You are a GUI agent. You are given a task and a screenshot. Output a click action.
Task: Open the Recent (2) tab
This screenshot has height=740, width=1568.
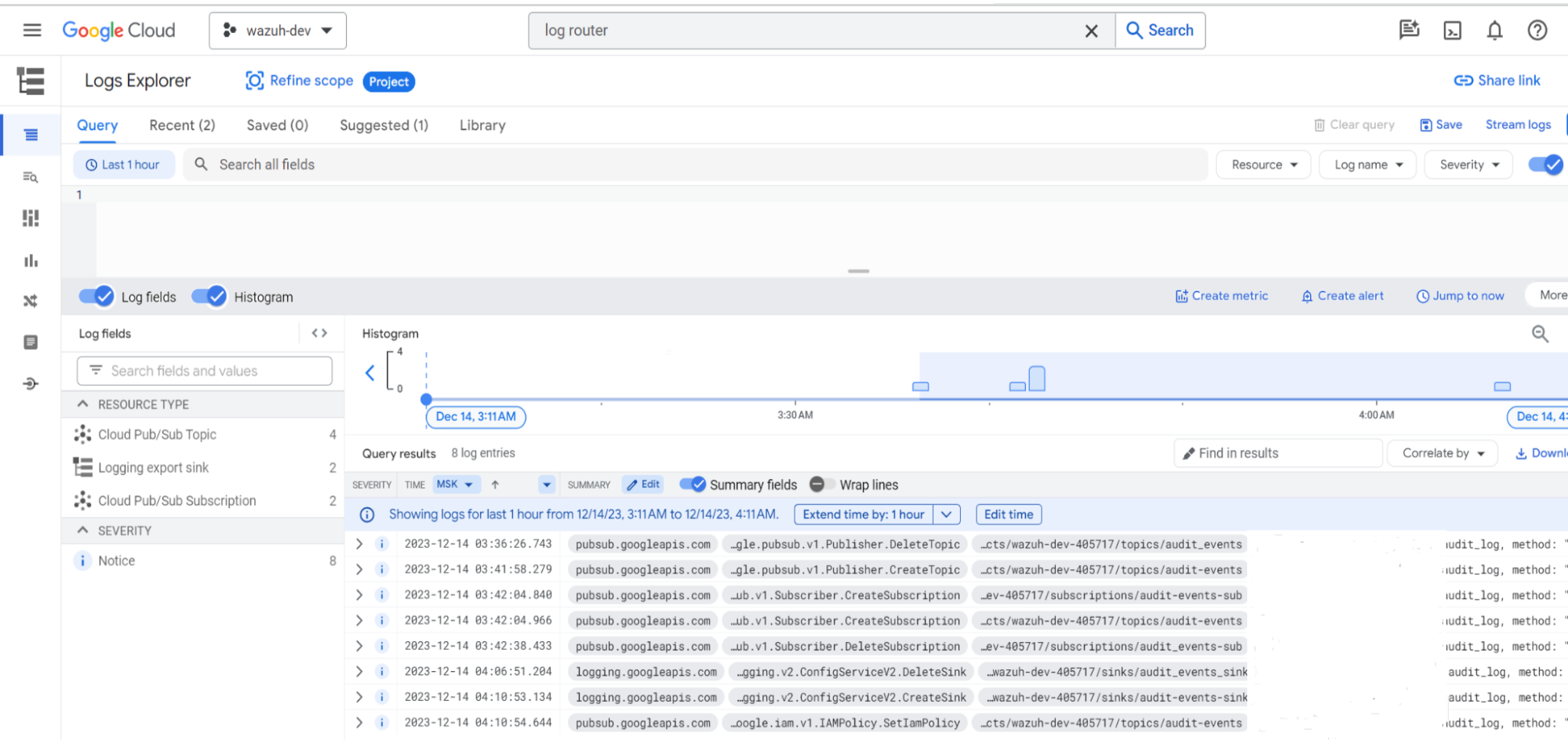click(181, 125)
